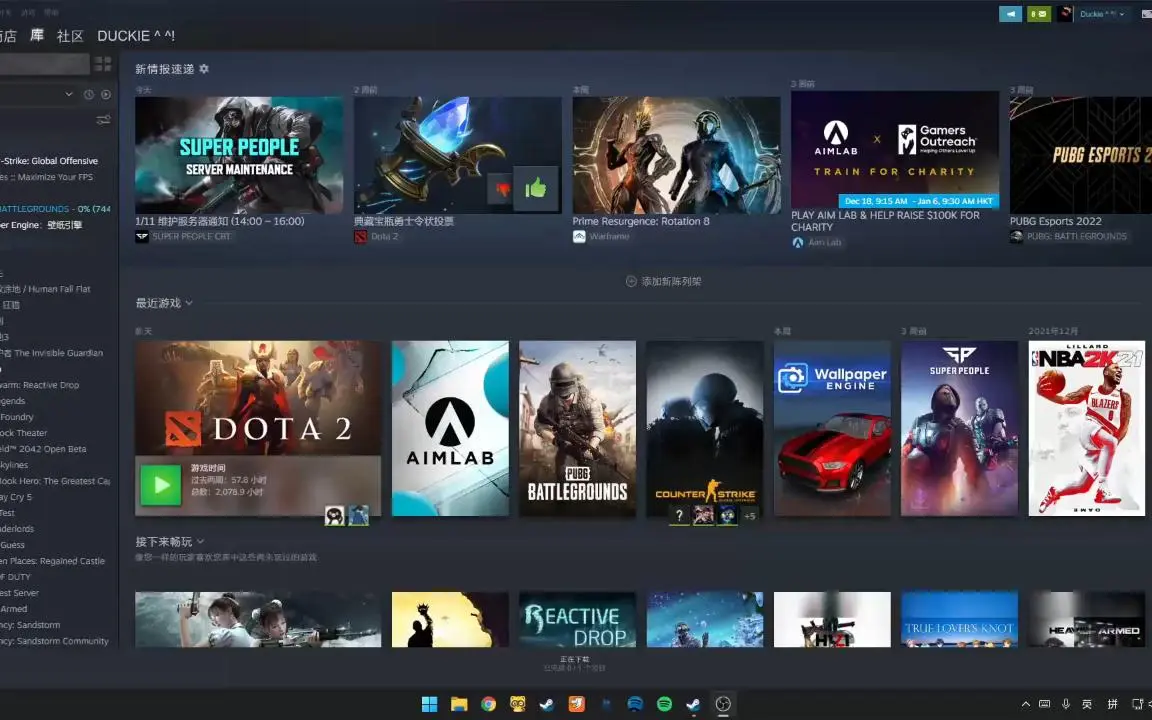Select Sandstorm Community entry in sidebar

pyautogui.click(x=54, y=641)
